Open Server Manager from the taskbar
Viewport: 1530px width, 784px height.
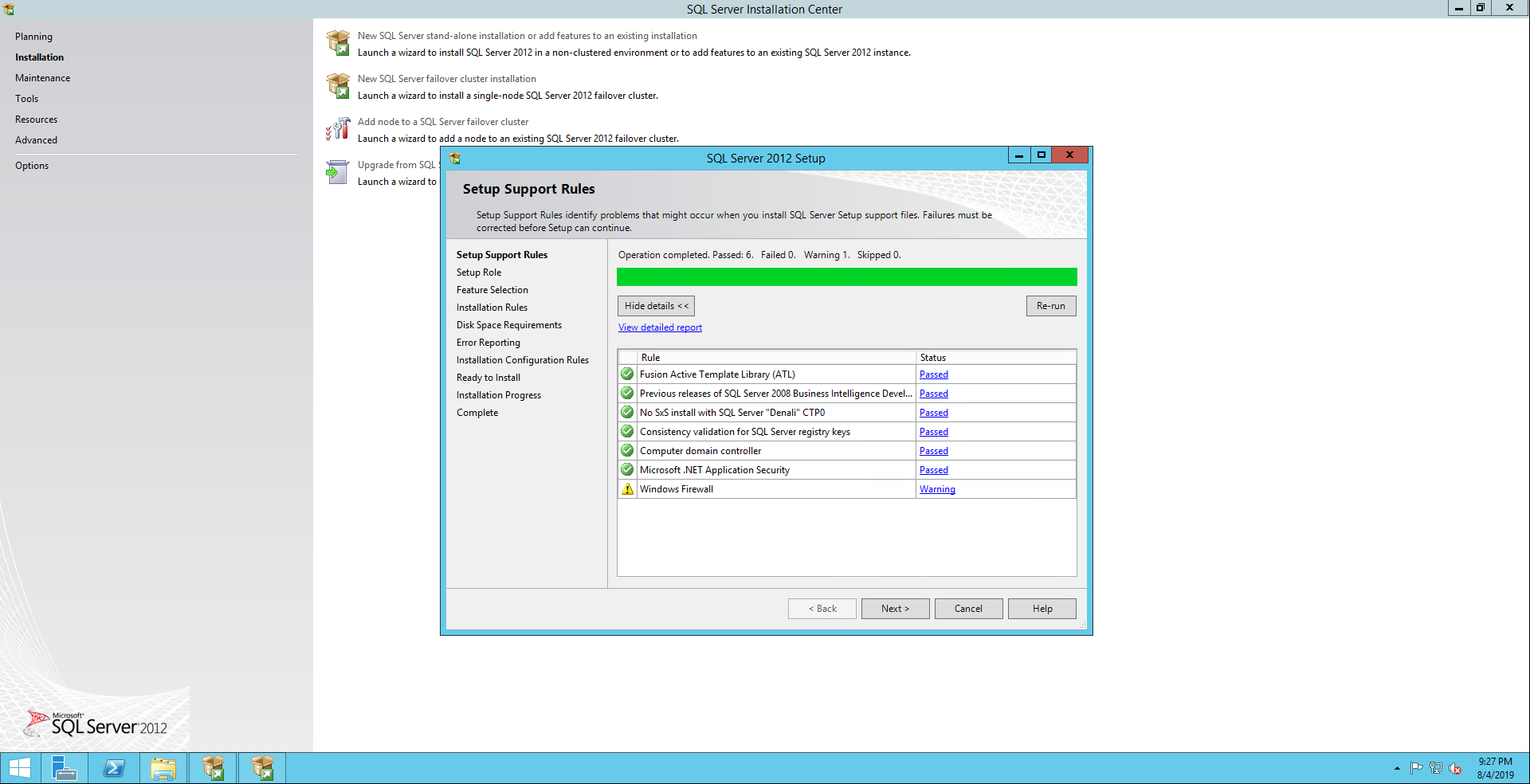tap(64, 768)
